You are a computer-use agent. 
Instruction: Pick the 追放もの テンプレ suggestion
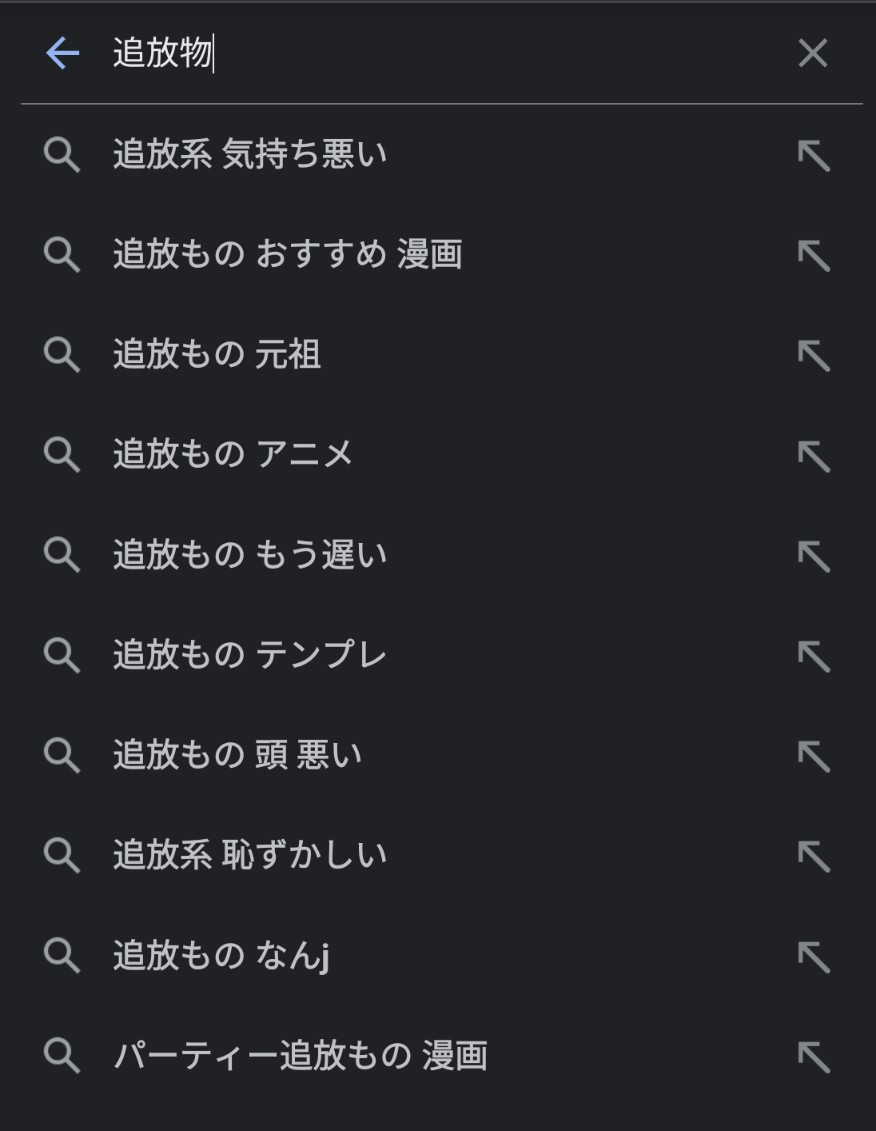point(250,655)
